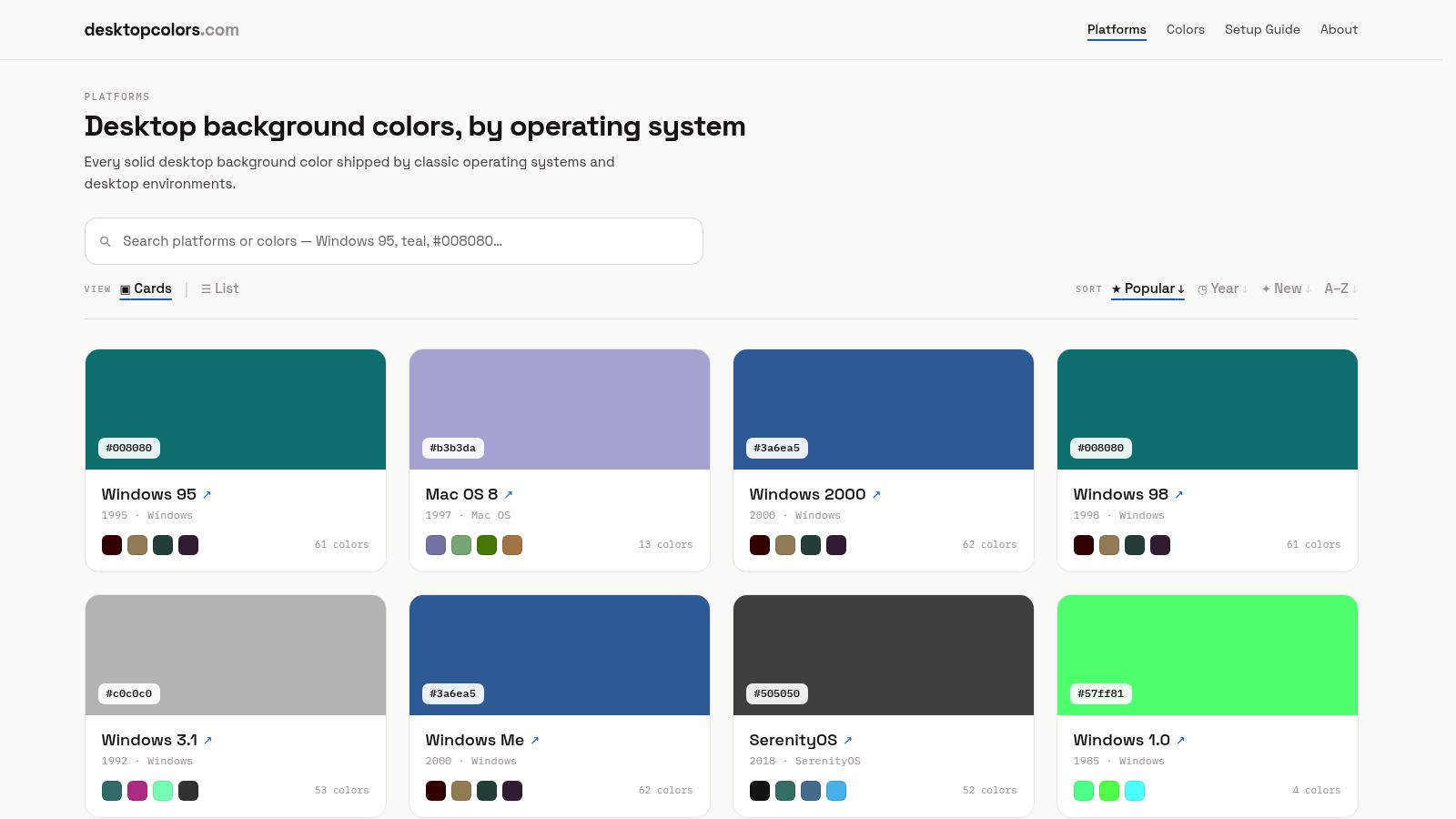Pick the cyan swatch under Windows 1.0
Image resolution: width=1456 pixels, height=819 pixels.
pos(1135,791)
